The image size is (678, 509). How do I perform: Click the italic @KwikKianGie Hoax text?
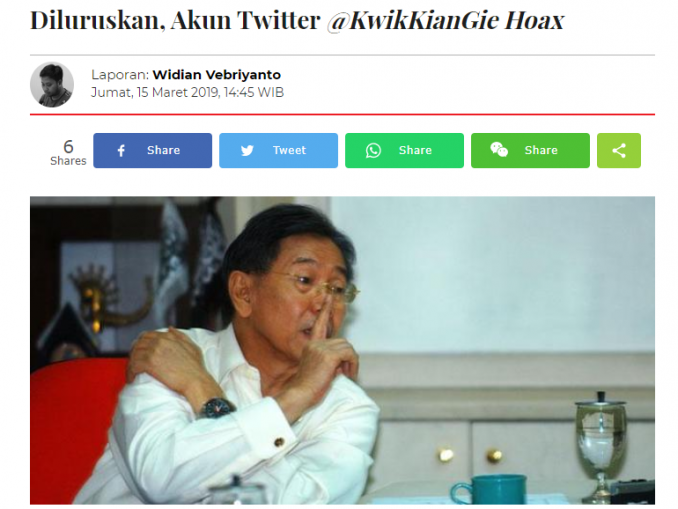click(x=446, y=20)
